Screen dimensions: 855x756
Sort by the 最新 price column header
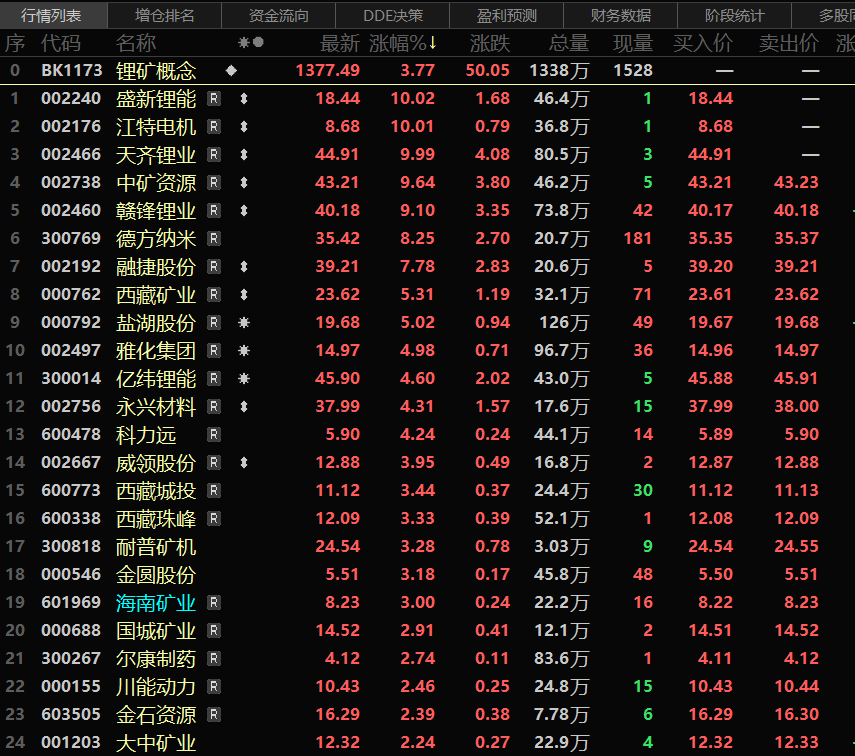(339, 43)
